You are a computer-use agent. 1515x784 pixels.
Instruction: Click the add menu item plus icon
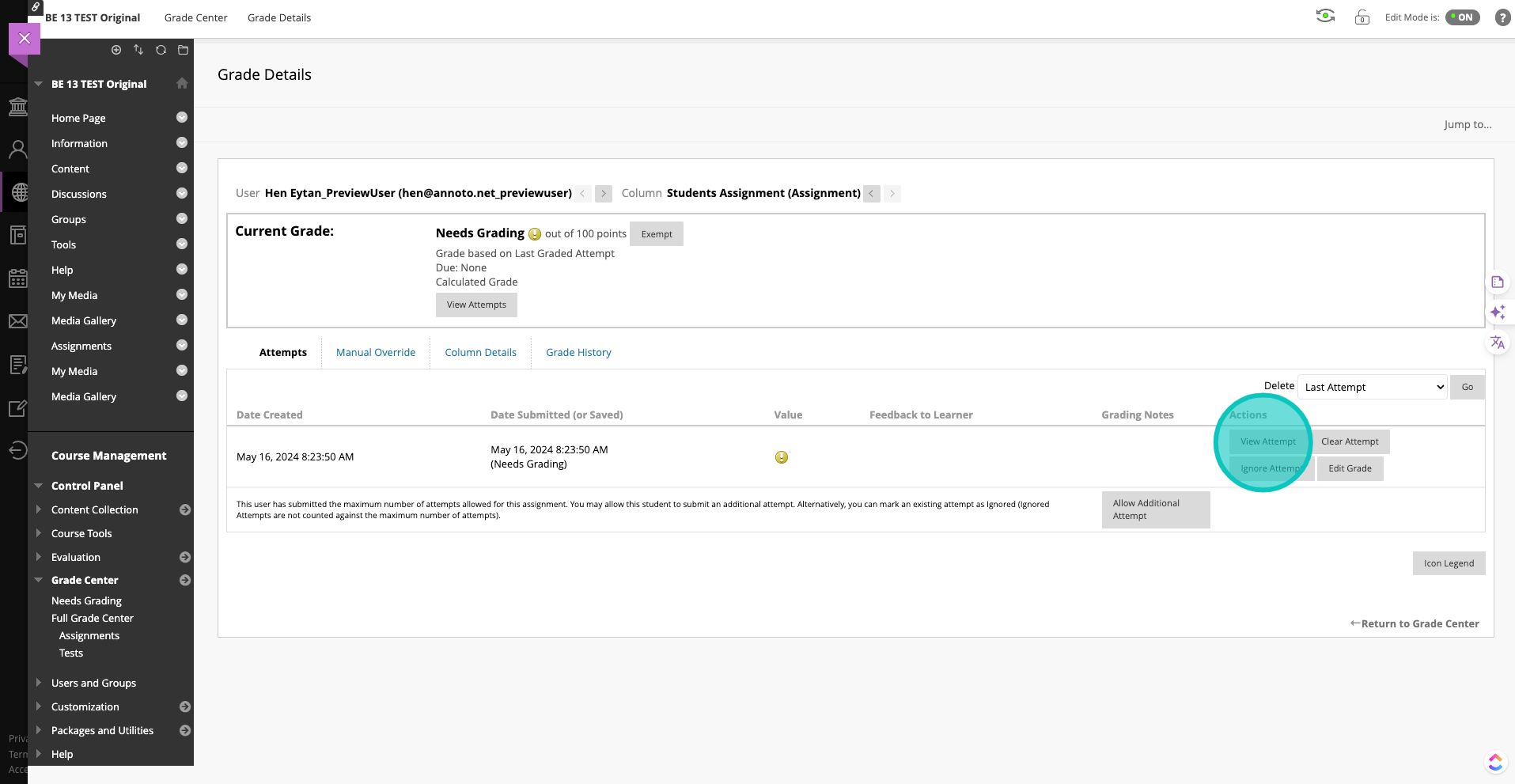coord(116,50)
